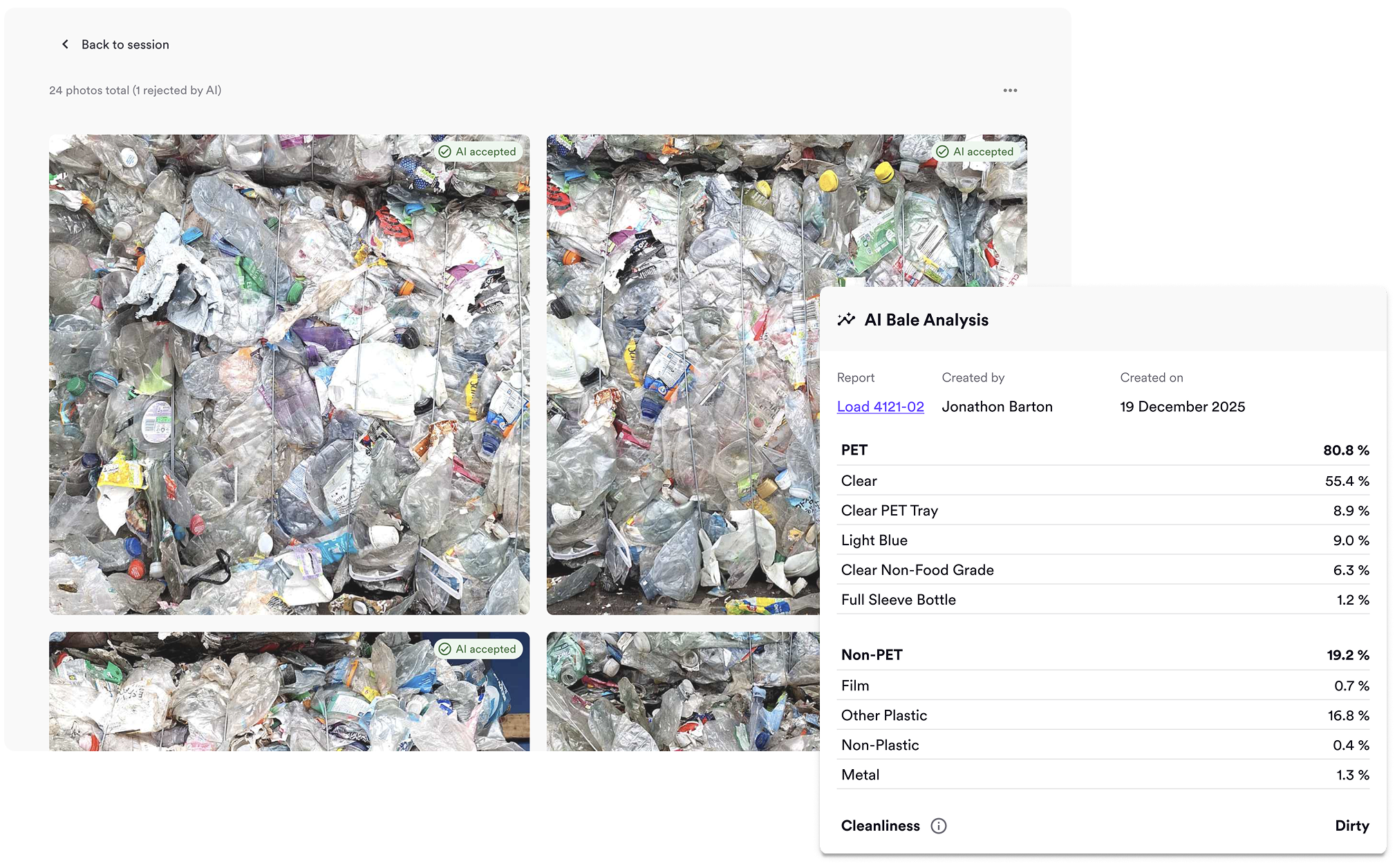Open the bottom-left bale photo thumbnail
Screen dimensions: 1395x868
point(289,698)
